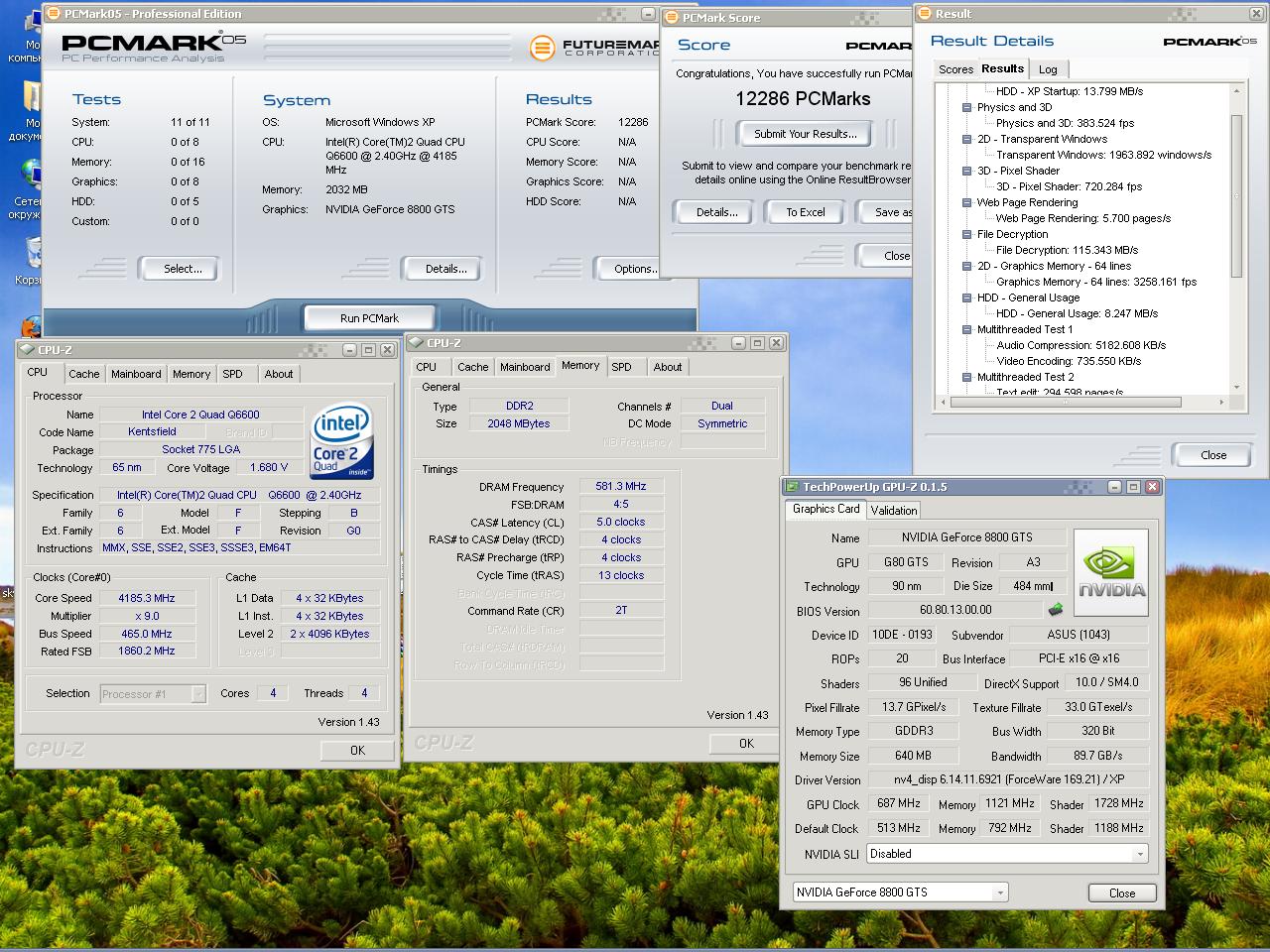Viewport: 1270px width, 952px height.
Task: Collapse the HDD - General Usage node
Action: (x=966, y=297)
